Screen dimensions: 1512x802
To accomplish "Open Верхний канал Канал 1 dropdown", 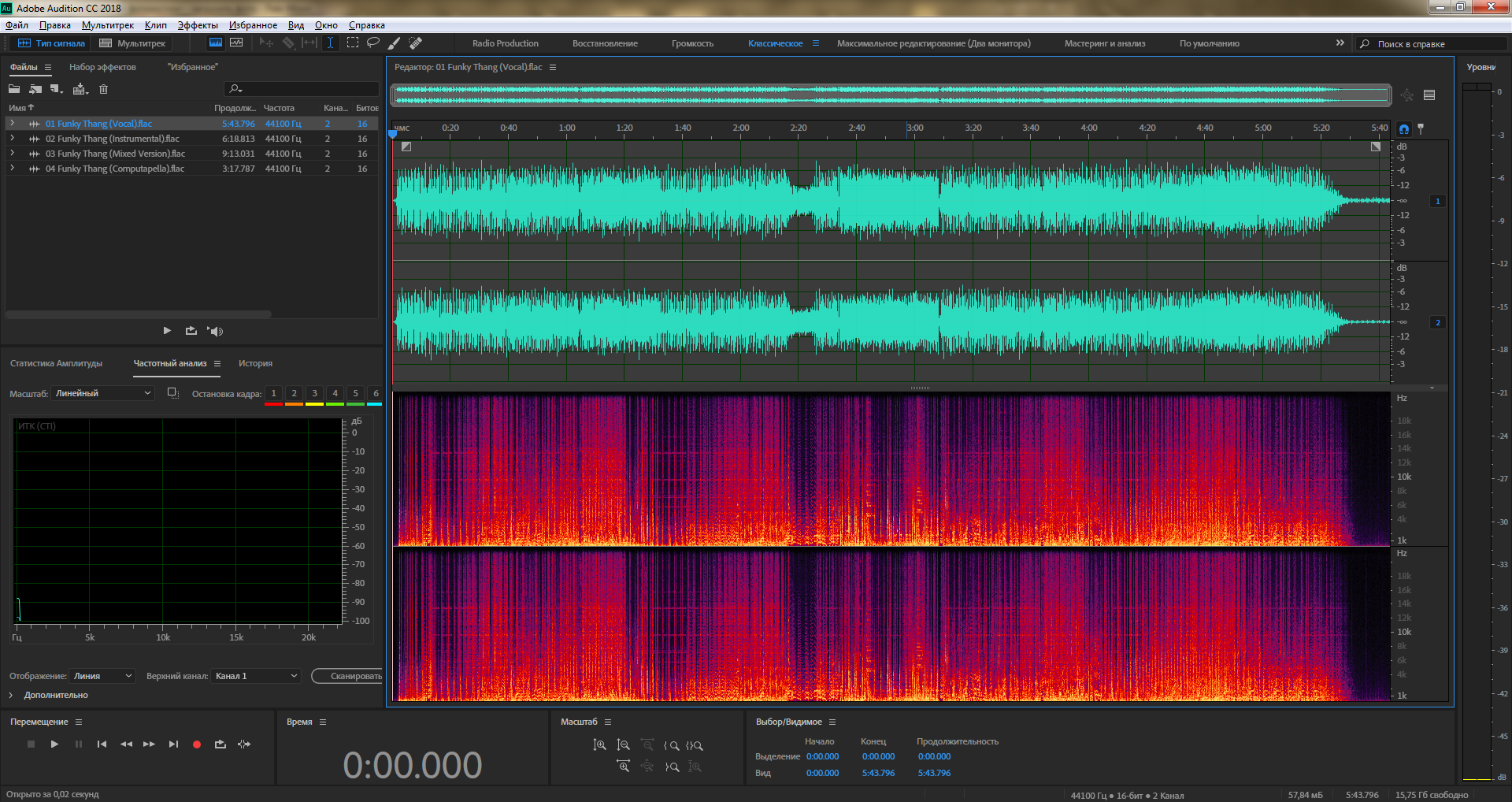I will coord(257,676).
